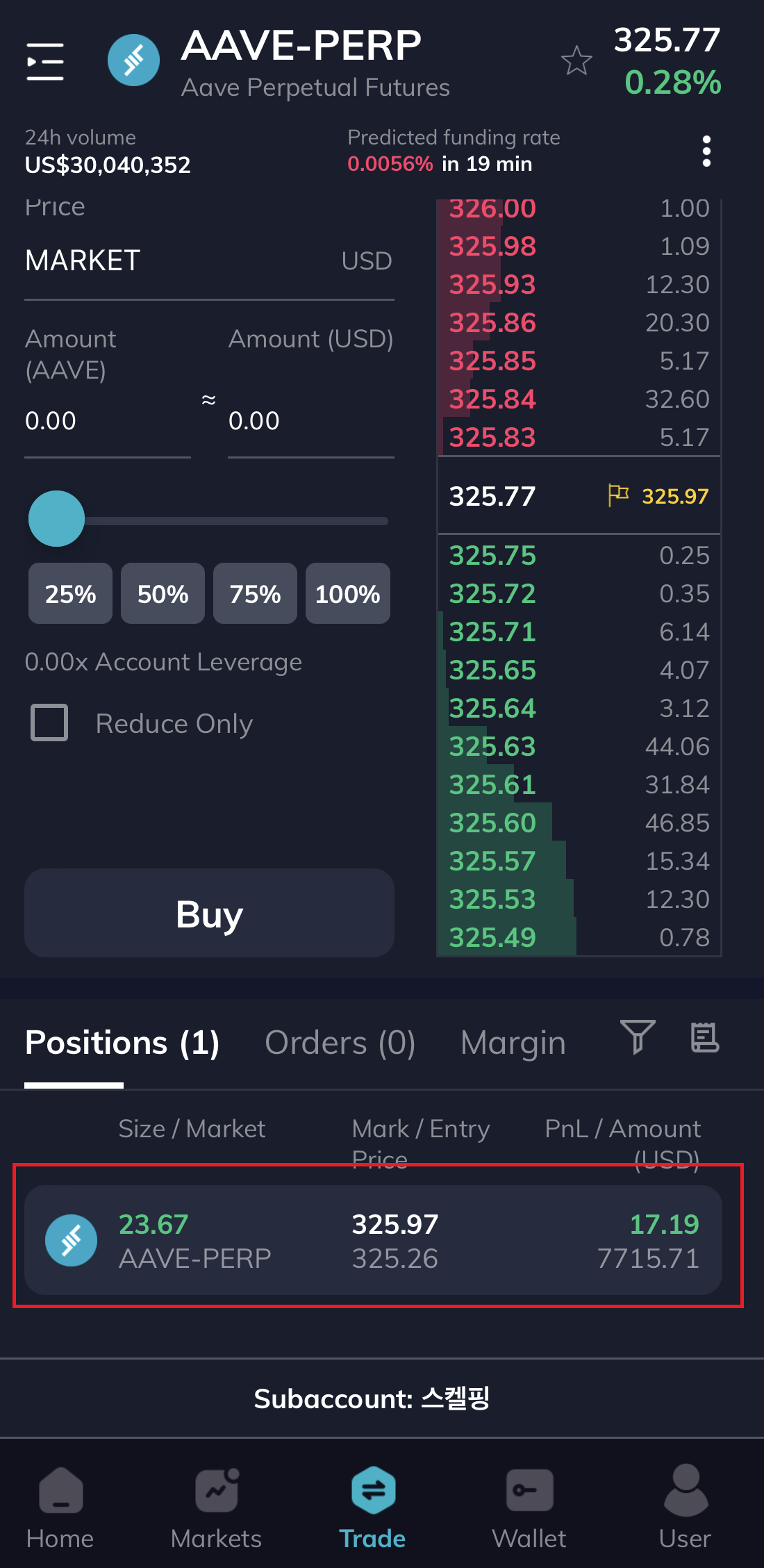Open the AAVE-PERP market selector title
764x1568 pixels.
tap(301, 46)
